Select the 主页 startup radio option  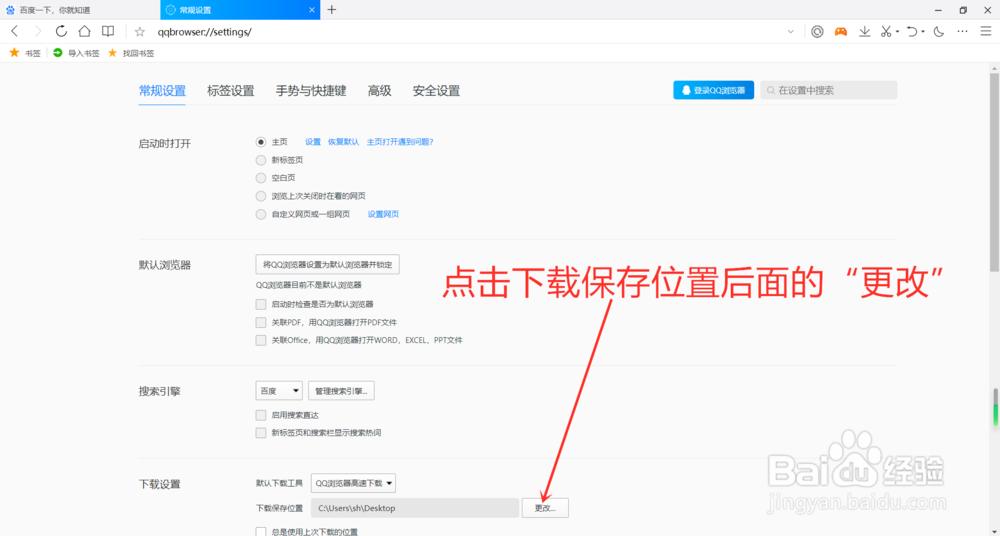[260, 142]
